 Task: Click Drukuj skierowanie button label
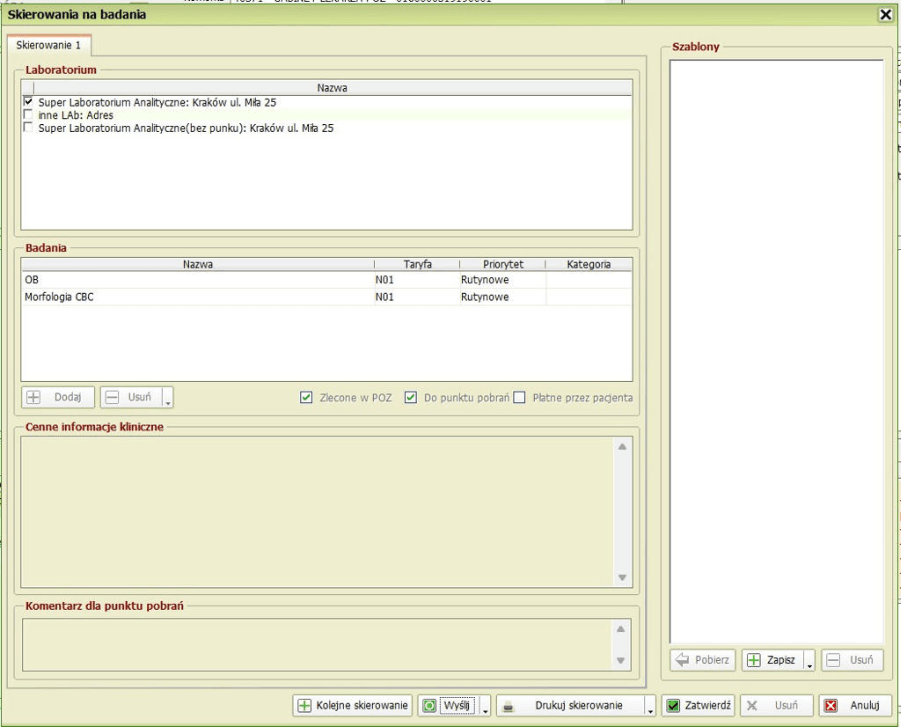pyautogui.click(x=579, y=706)
